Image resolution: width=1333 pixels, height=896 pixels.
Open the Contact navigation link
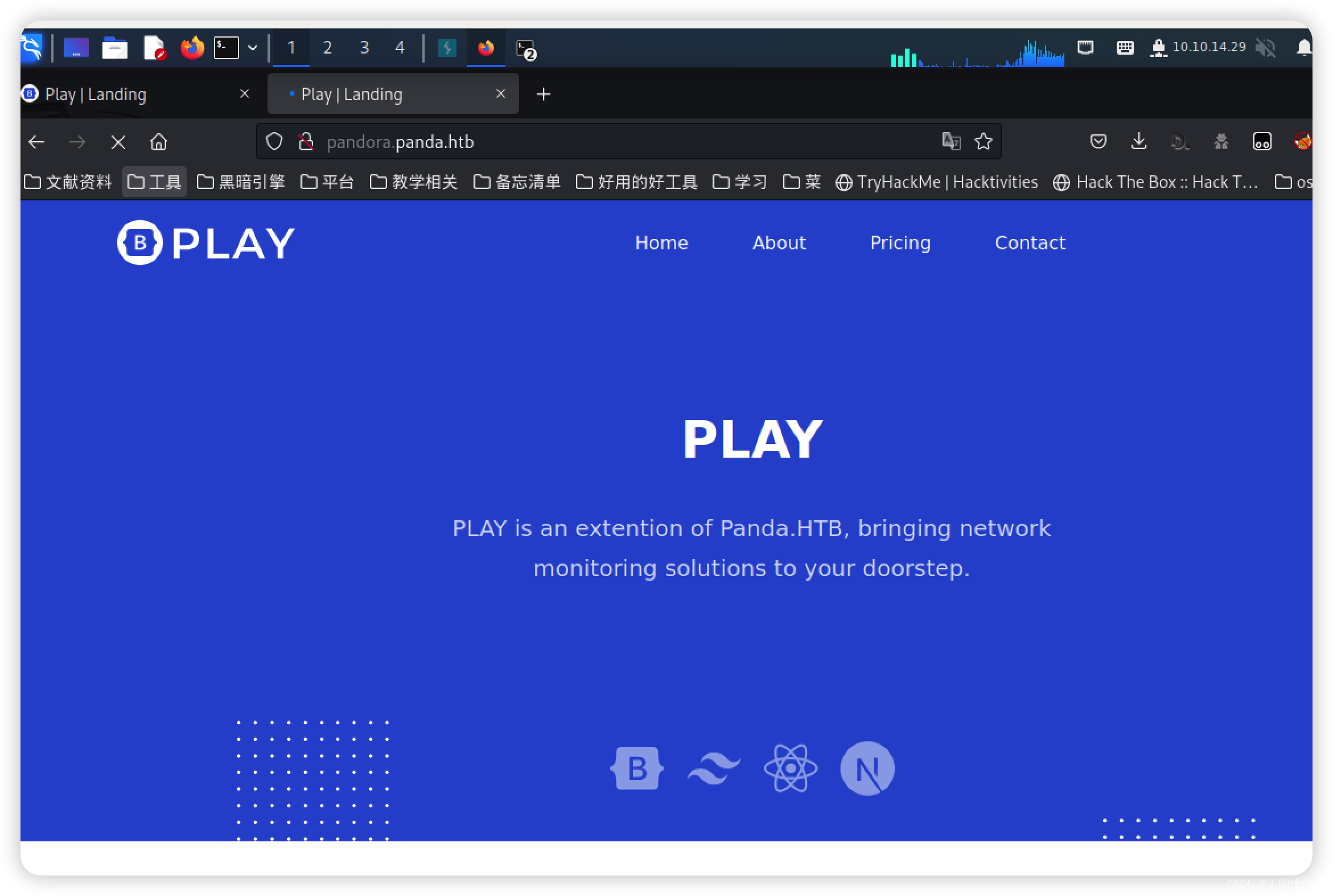pos(1030,243)
